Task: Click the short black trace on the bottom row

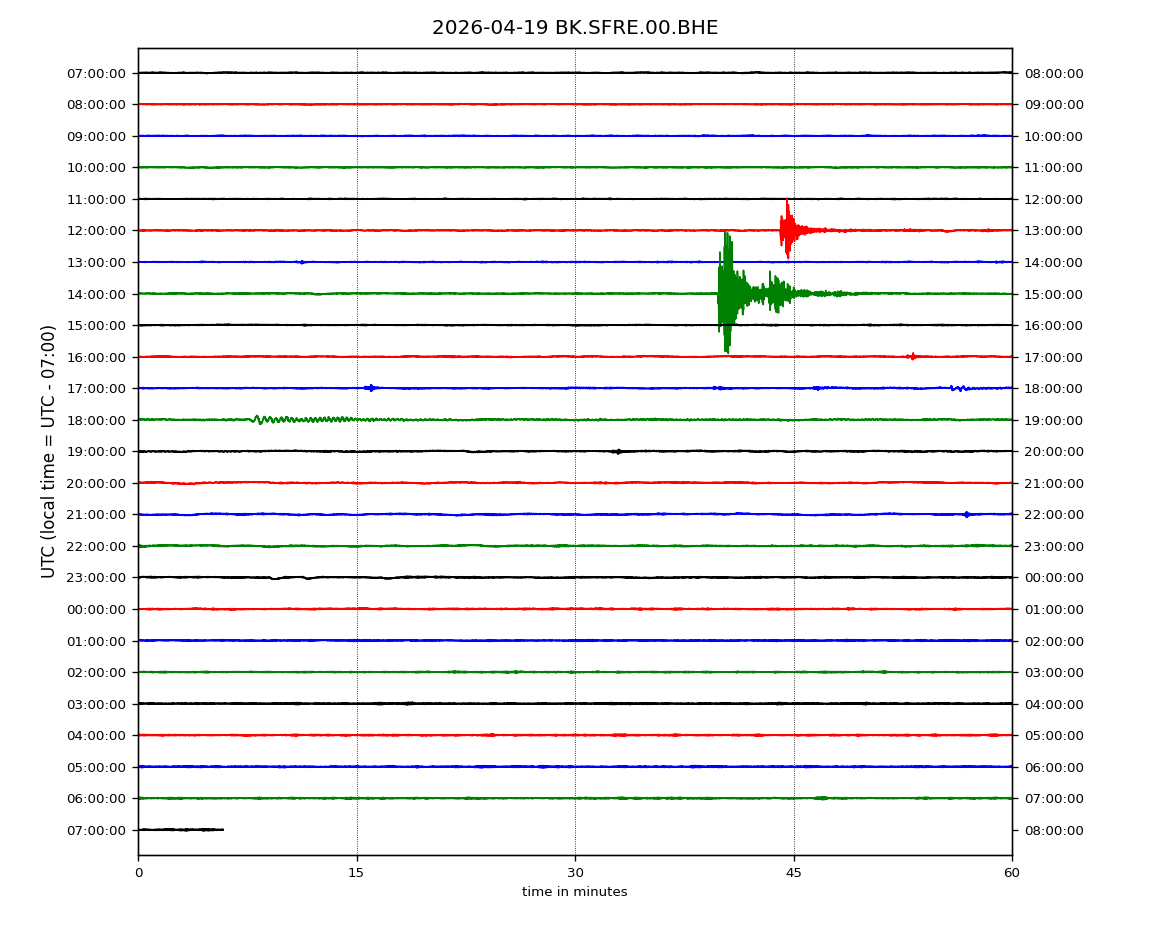Action: 180,829
